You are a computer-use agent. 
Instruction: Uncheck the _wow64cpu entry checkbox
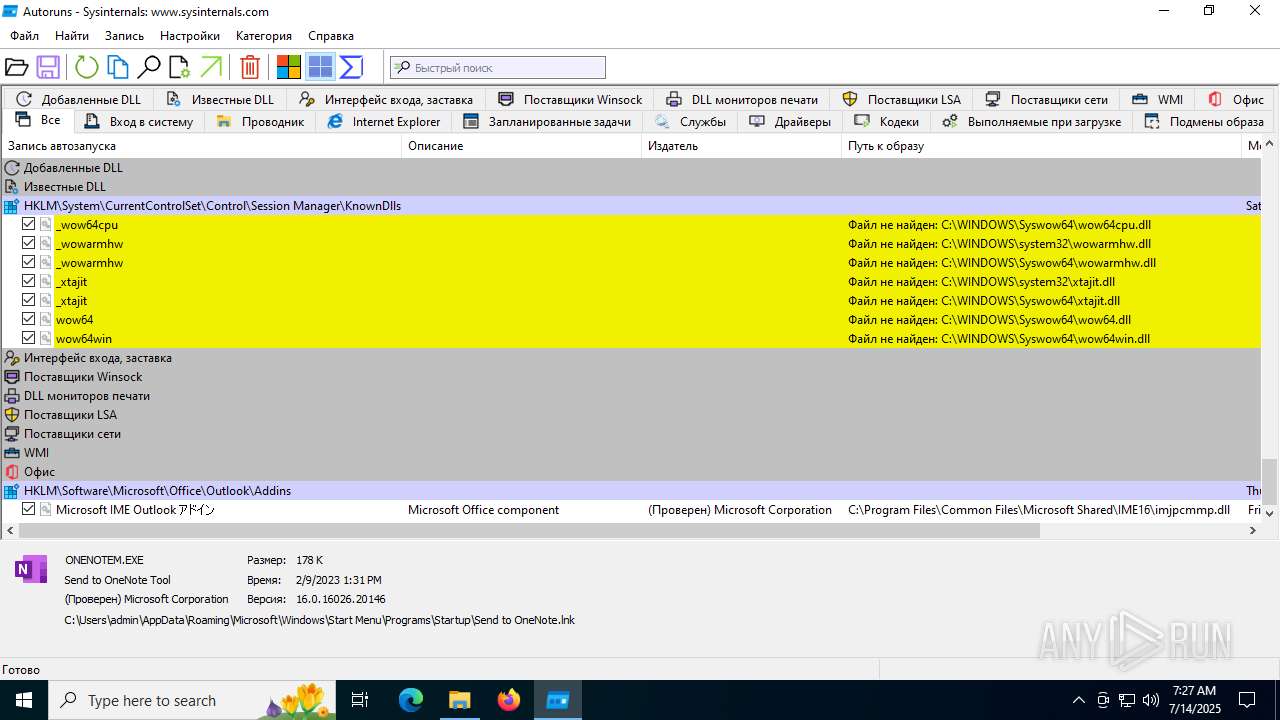tap(28, 224)
